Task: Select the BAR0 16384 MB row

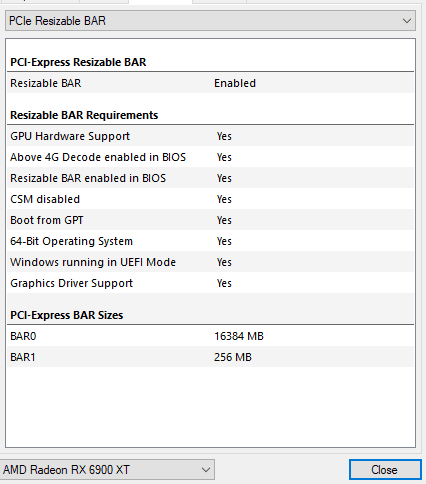Action: [x=210, y=336]
